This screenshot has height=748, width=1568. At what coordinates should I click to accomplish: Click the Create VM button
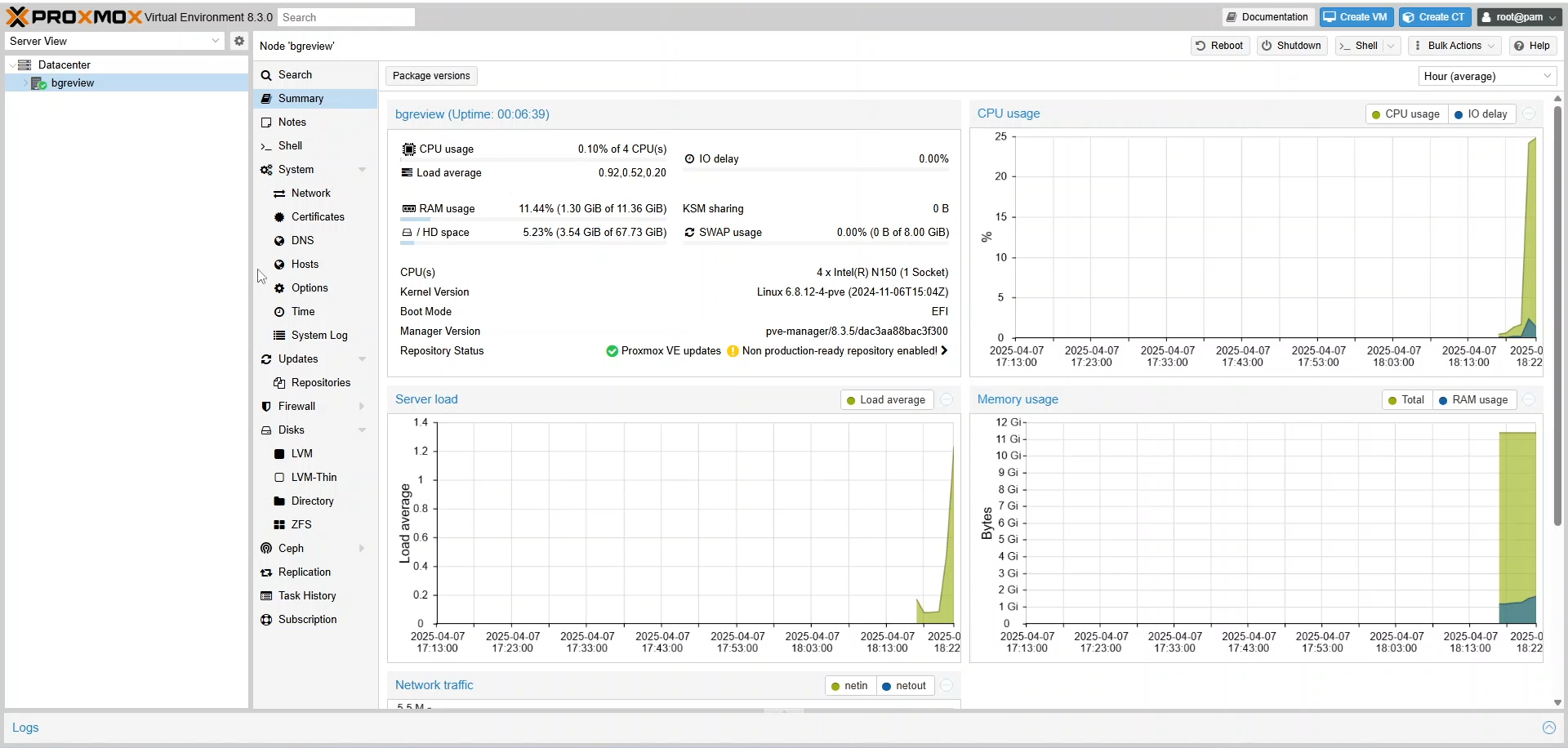[1356, 17]
